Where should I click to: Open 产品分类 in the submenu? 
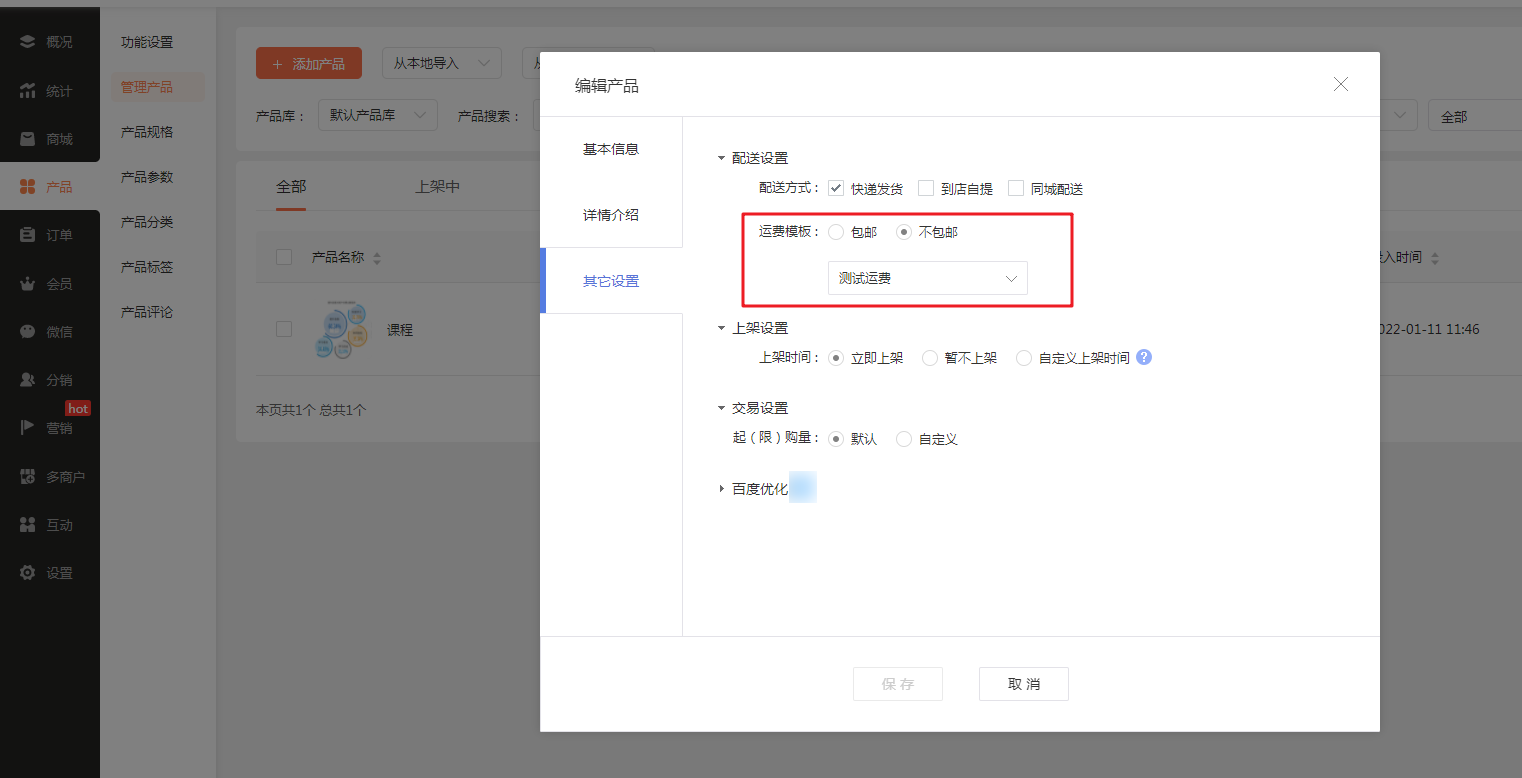[147, 222]
